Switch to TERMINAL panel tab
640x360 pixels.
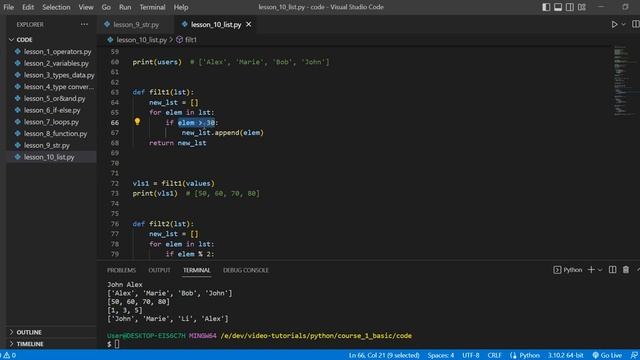point(197,270)
